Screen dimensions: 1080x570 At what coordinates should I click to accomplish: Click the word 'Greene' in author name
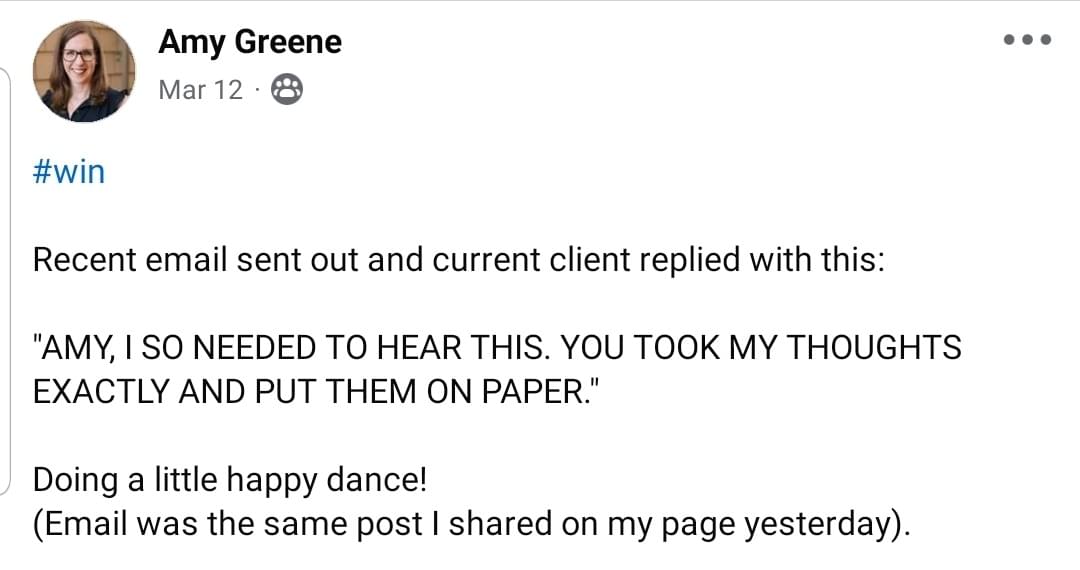[x=288, y=42]
